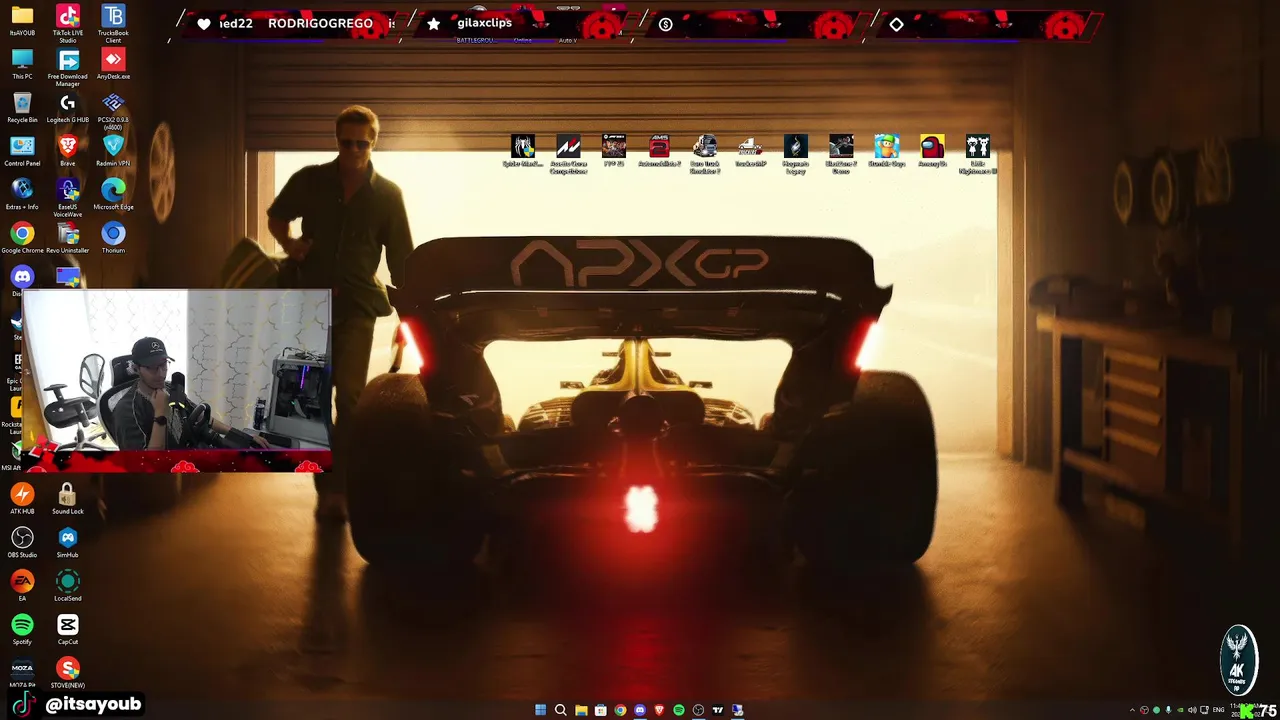
Task: Launch TruckersMP desktop shortcut
Action: (x=750, y=151)
